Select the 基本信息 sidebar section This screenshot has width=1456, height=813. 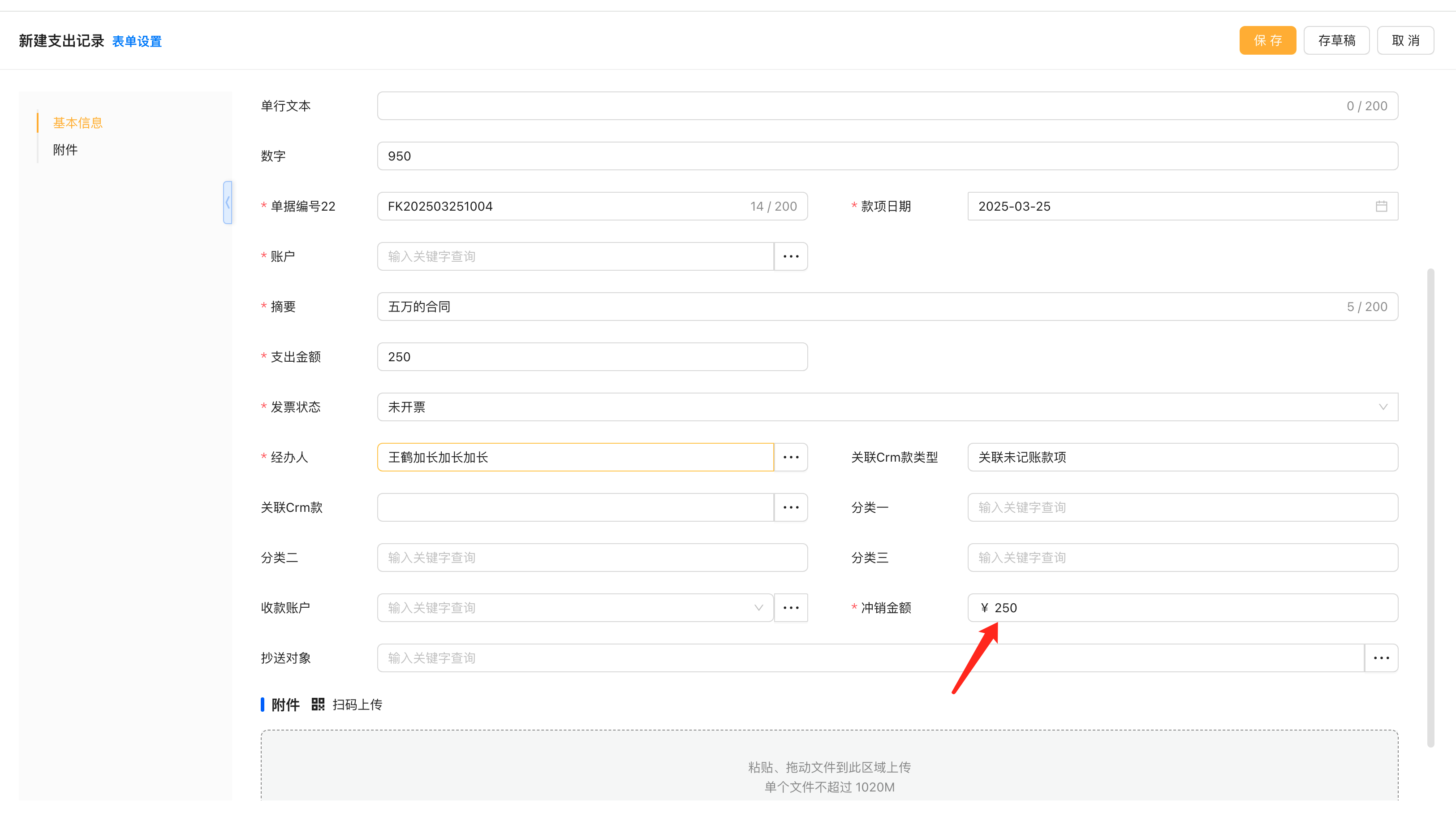pos(78,123)
